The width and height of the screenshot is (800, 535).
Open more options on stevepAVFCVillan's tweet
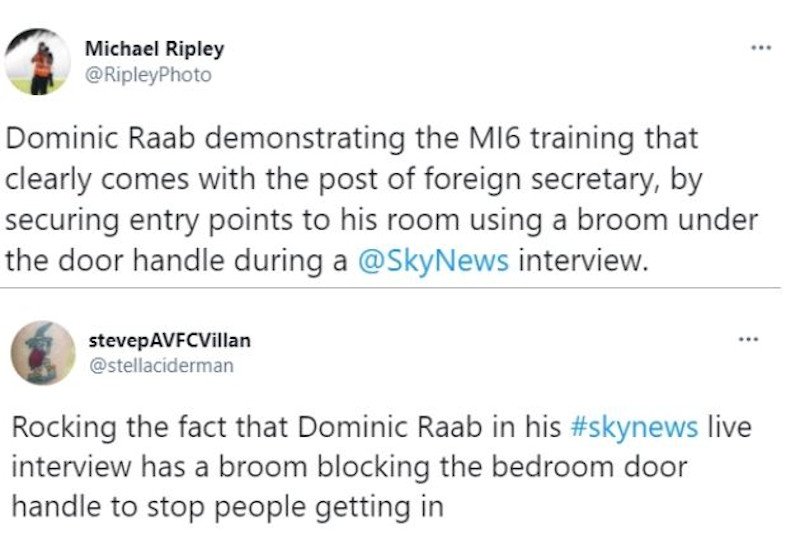(745, 341)
